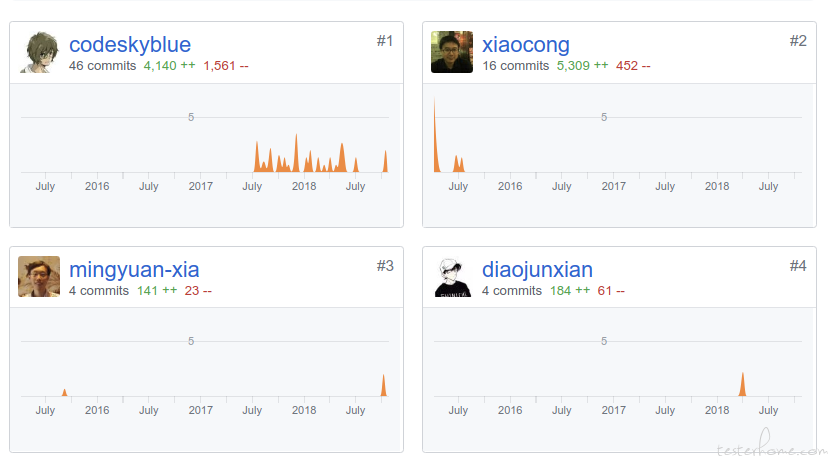Open diaojunxian's avatar image

452,277
